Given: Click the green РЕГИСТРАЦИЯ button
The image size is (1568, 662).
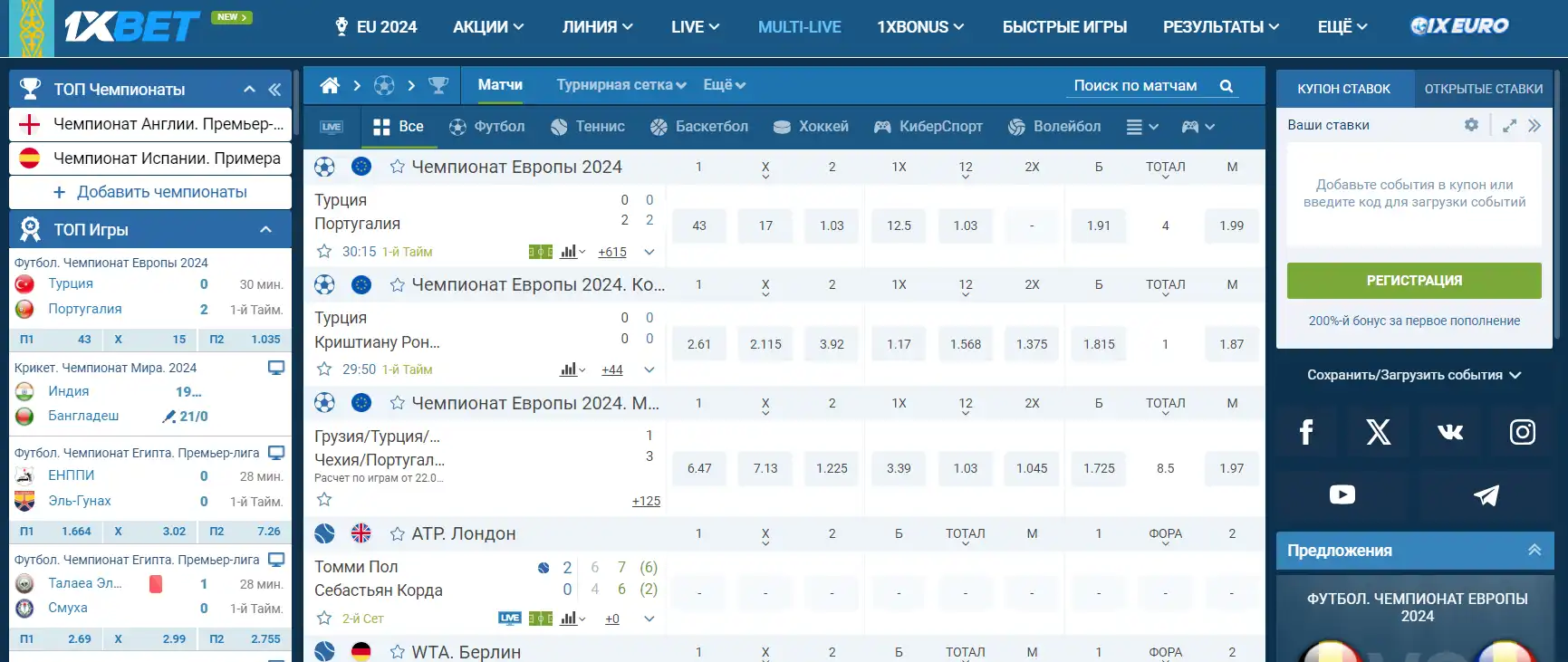Looking at the screenshot, I should (1414, 281).
